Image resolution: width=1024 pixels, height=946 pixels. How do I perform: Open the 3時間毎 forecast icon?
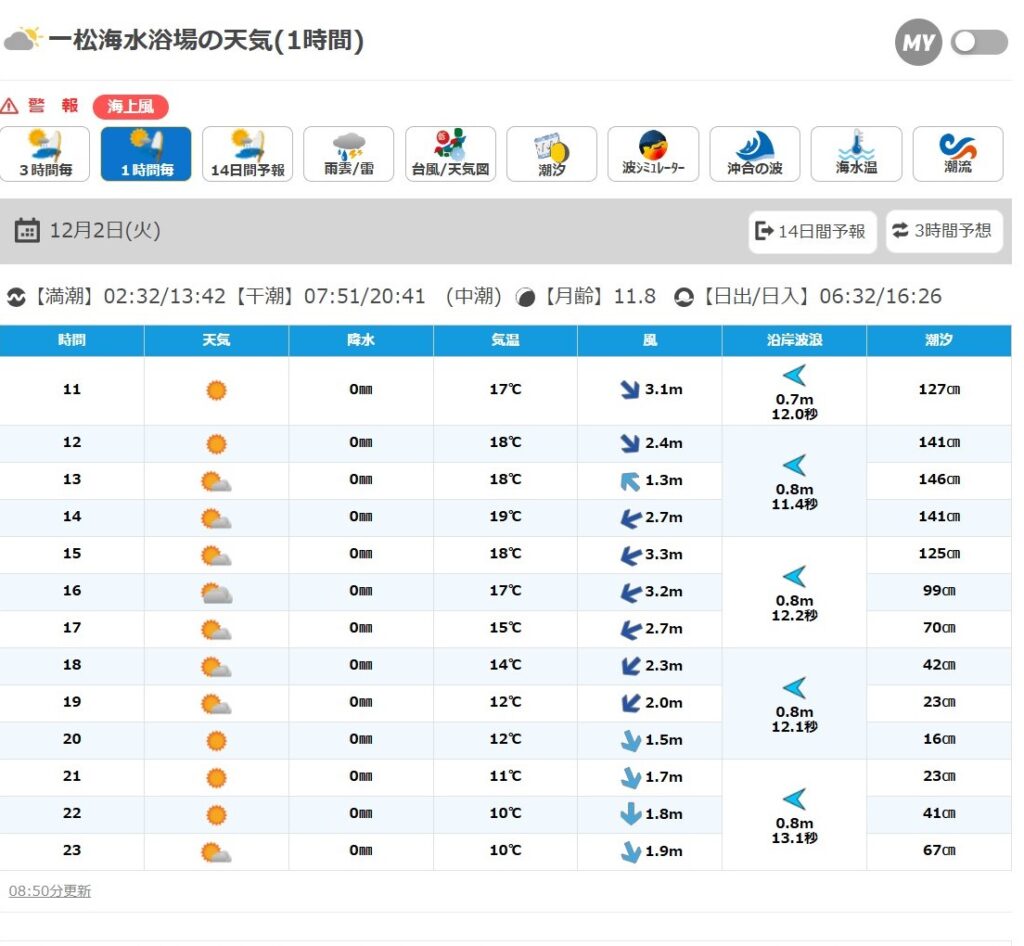[45, 154]
